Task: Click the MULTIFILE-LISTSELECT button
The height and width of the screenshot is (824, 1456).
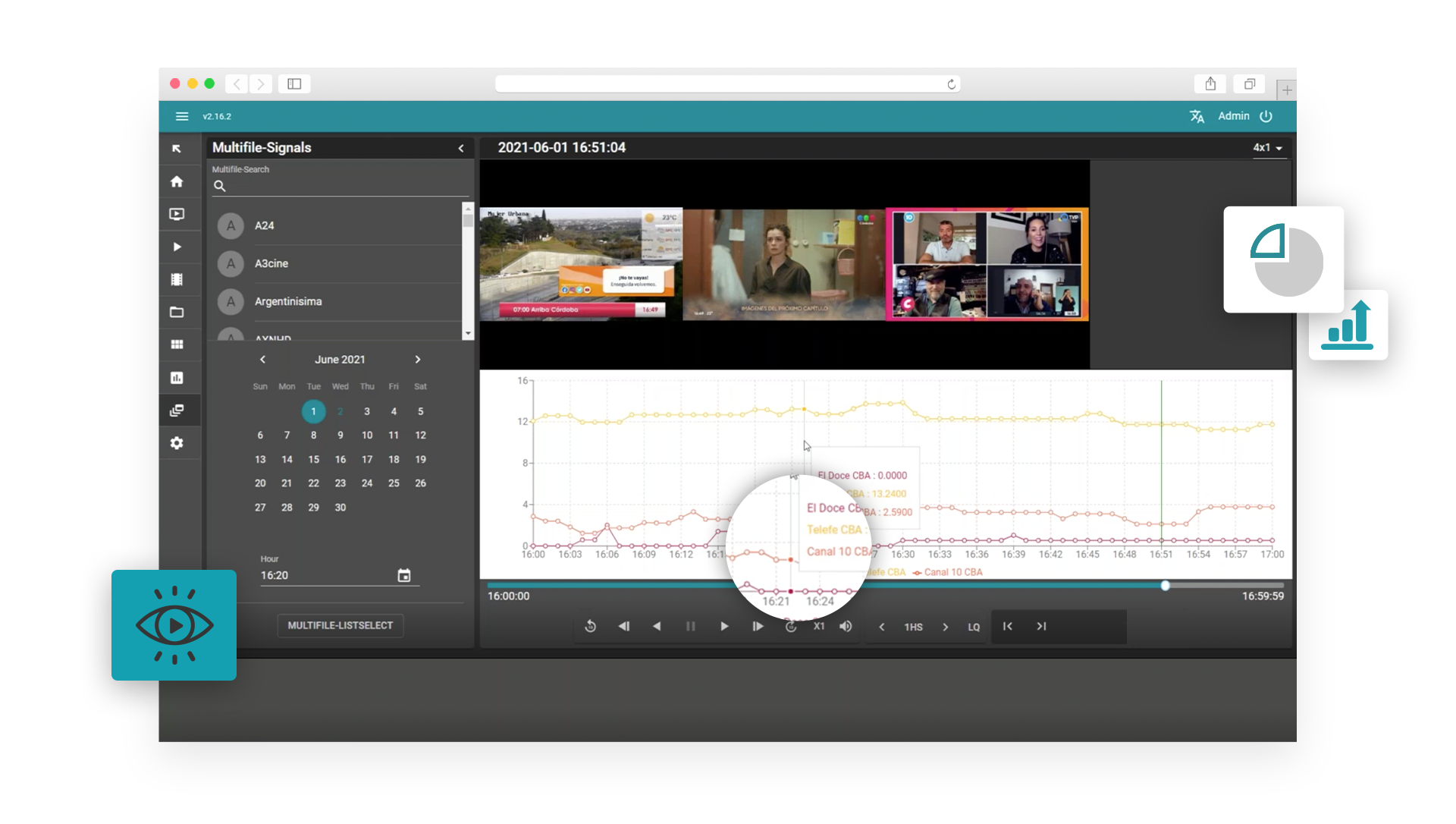Action: click(x=340, y=625)
